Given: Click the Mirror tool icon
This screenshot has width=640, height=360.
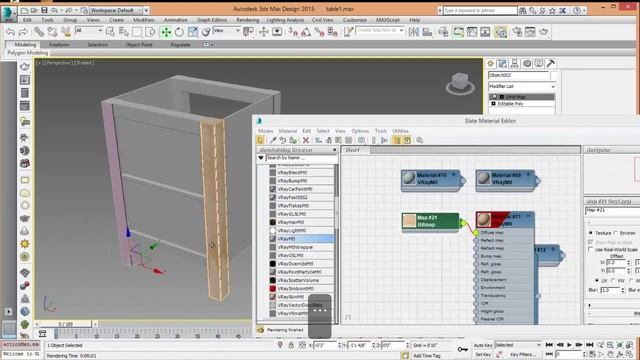Looking at the screenshot, I should 413,32.
